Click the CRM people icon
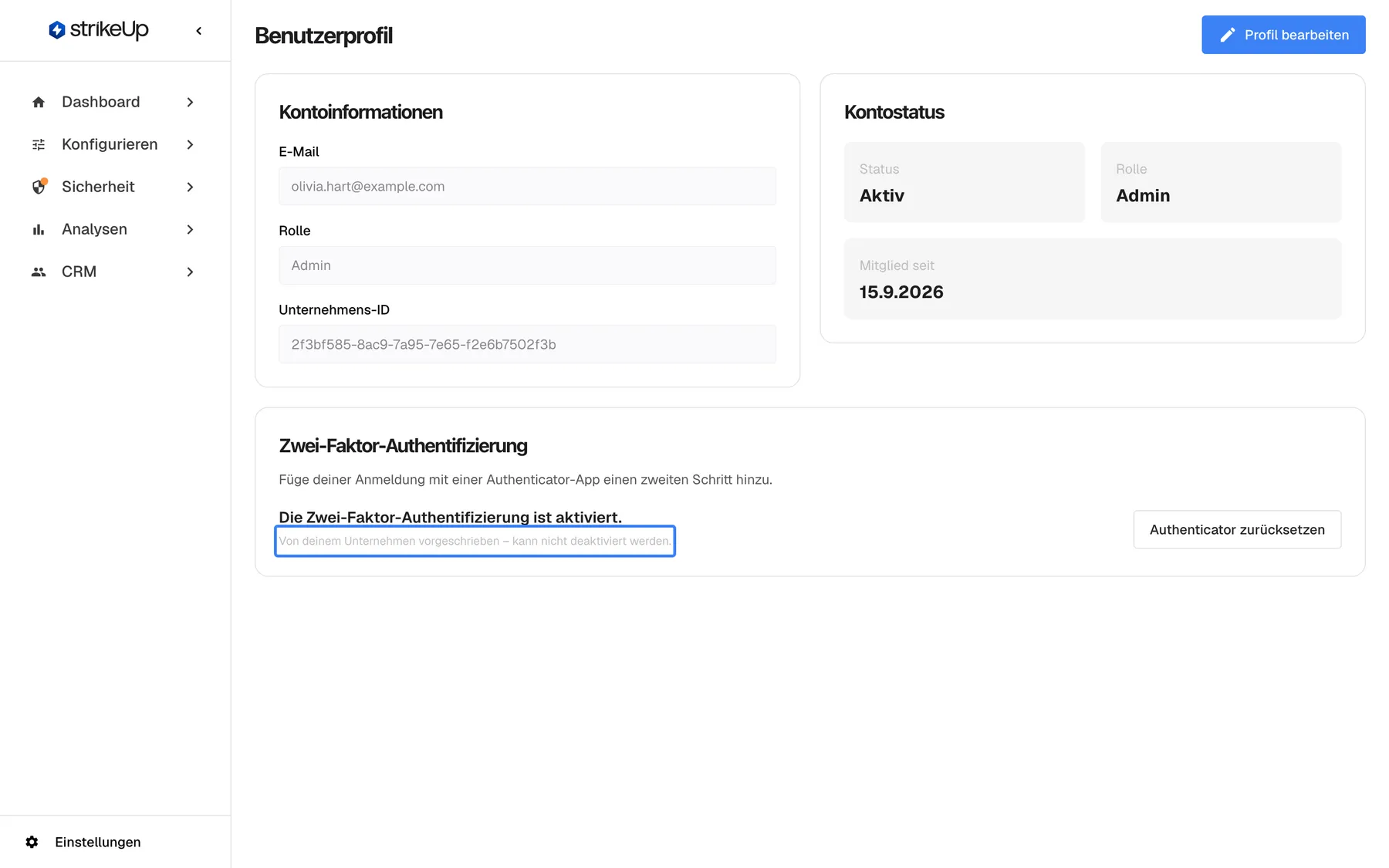Image resolution: width=1389 pixels, height=868 pixels. point(39,272)
